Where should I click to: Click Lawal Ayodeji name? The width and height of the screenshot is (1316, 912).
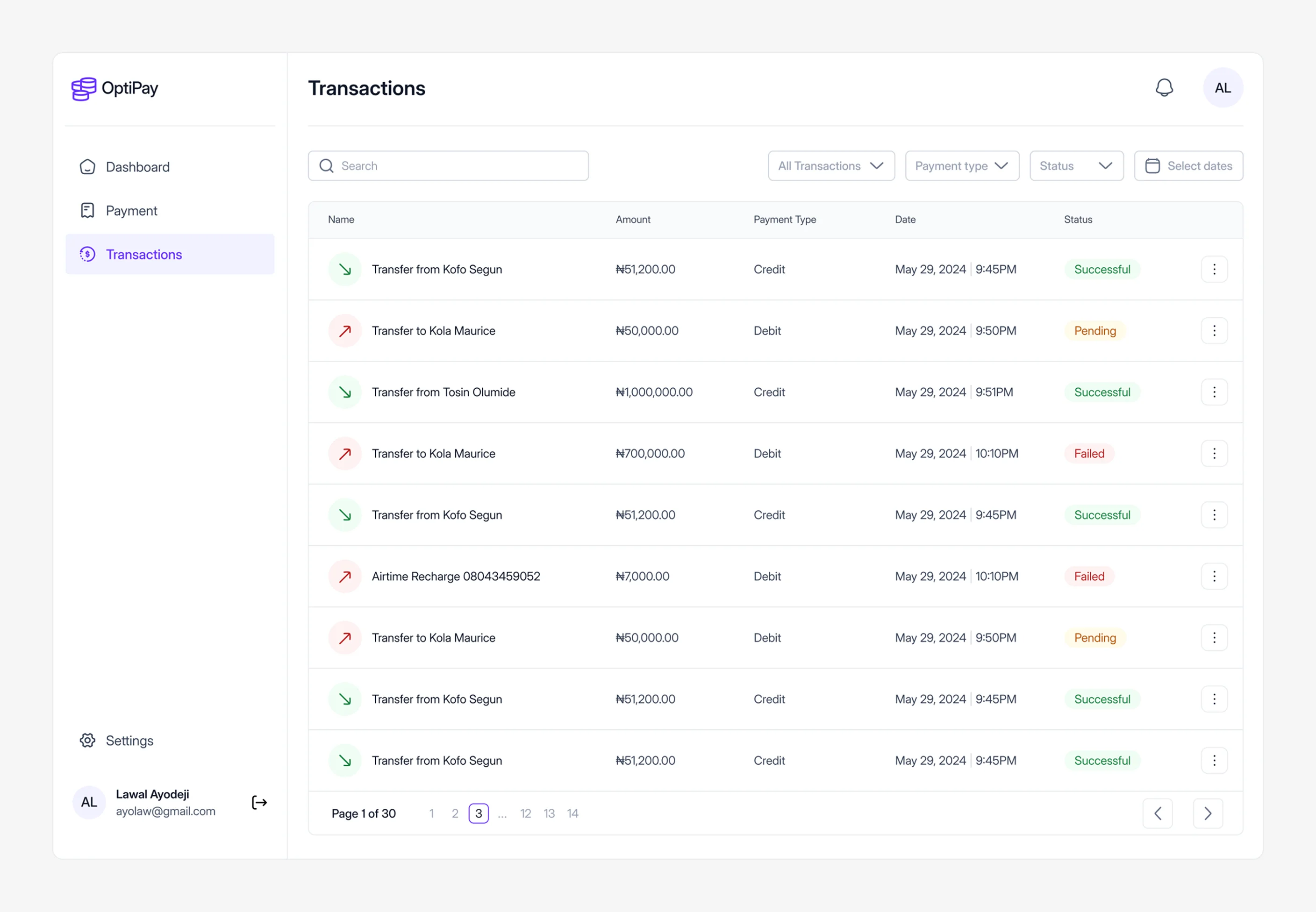(152, 794)
